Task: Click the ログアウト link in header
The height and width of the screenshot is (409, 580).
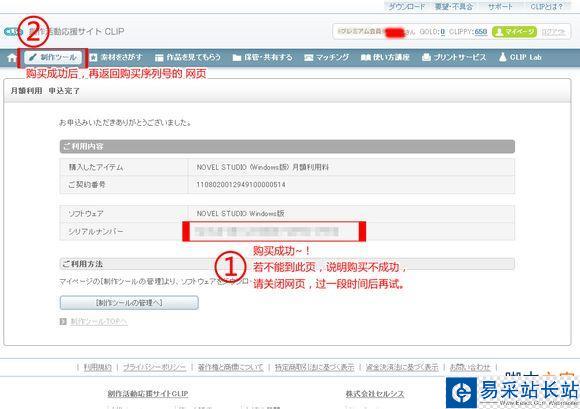Action: (x=553, y=32)
